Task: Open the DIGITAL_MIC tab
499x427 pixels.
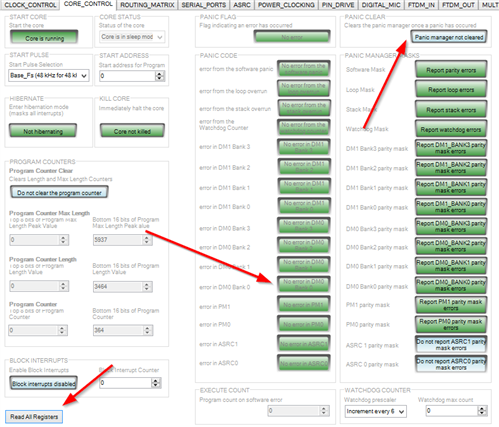Action: coord(381,5)
